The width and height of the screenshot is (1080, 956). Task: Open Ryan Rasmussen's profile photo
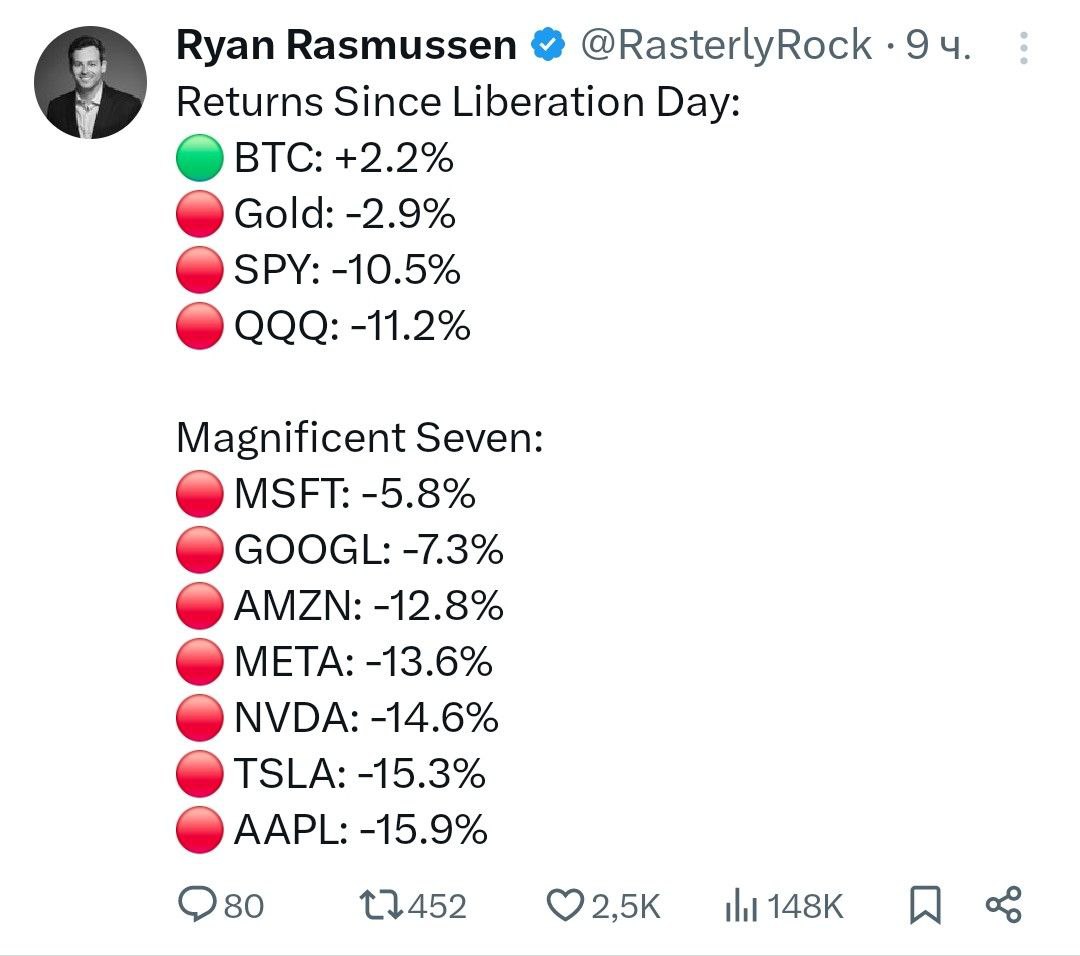coord(90,83)
